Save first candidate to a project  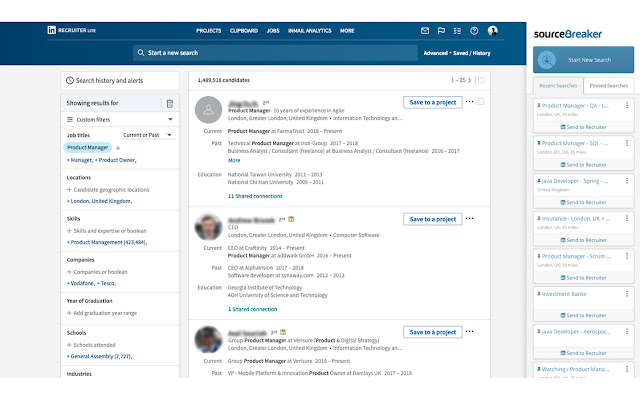[433, 102]
